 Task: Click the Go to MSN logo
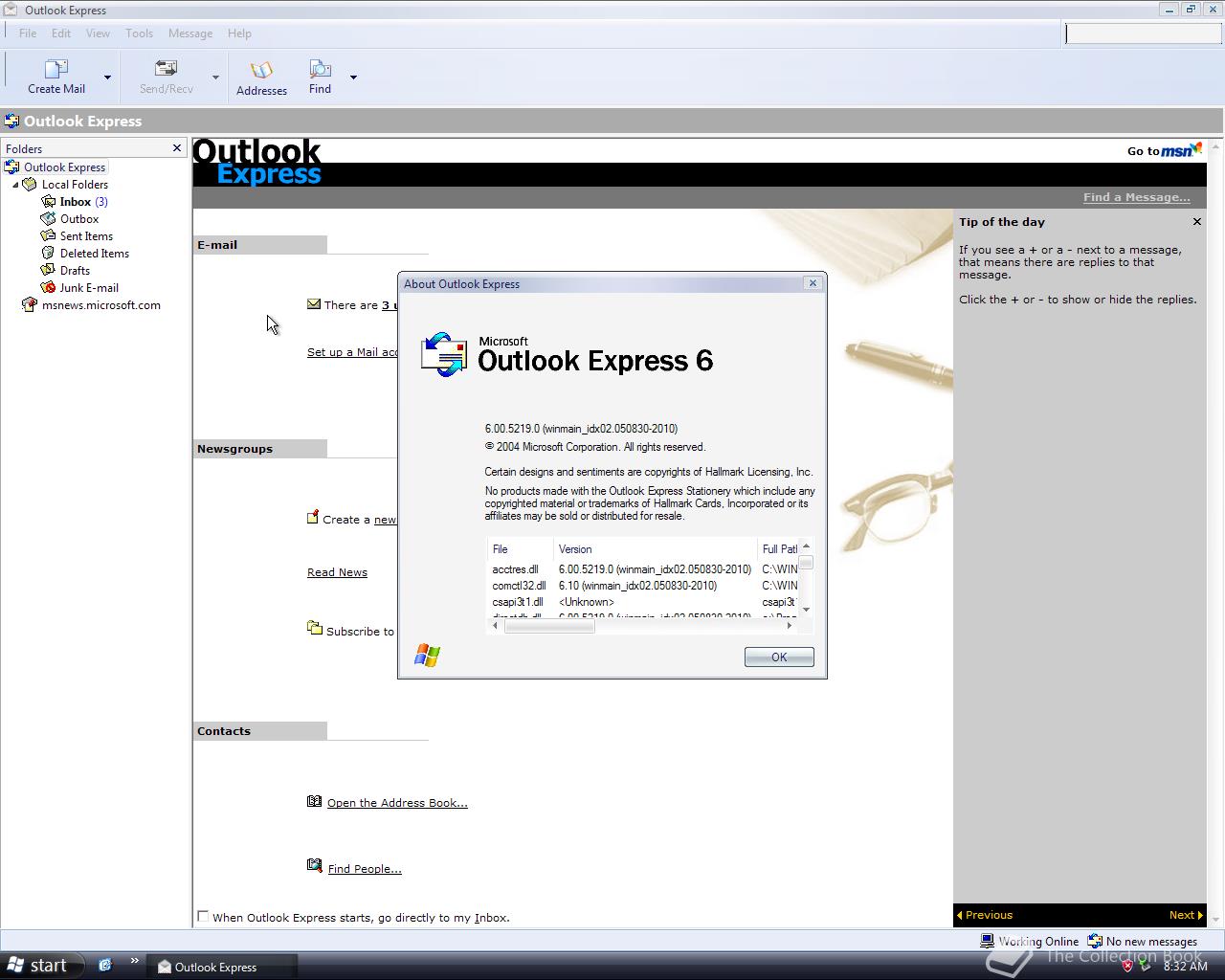(x=1182, y=149)
